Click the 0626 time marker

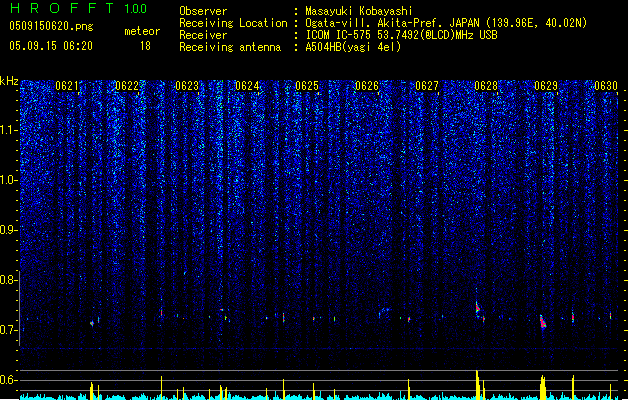click(x=367, y=86)
